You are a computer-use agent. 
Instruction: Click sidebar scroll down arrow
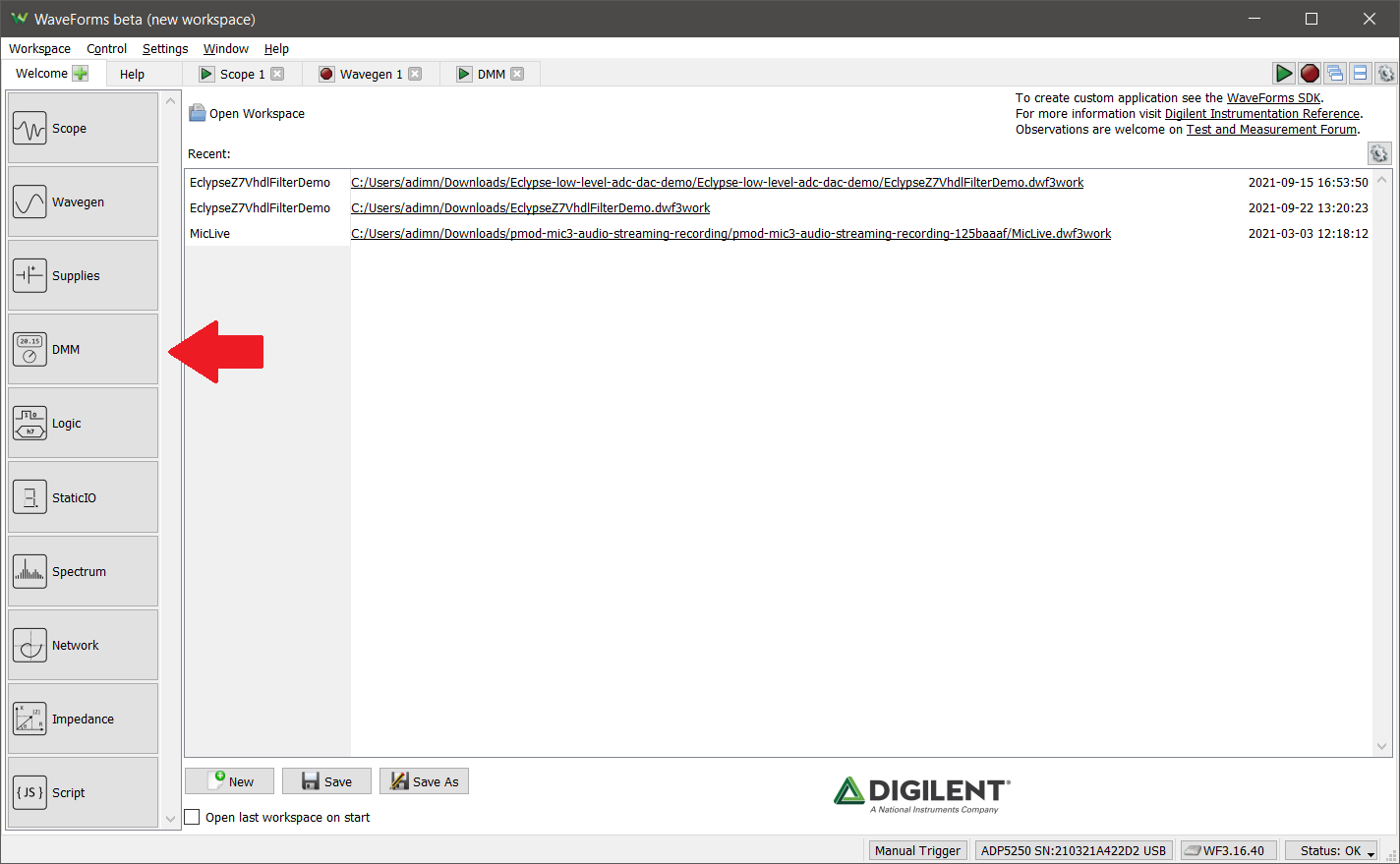(170, 819)
